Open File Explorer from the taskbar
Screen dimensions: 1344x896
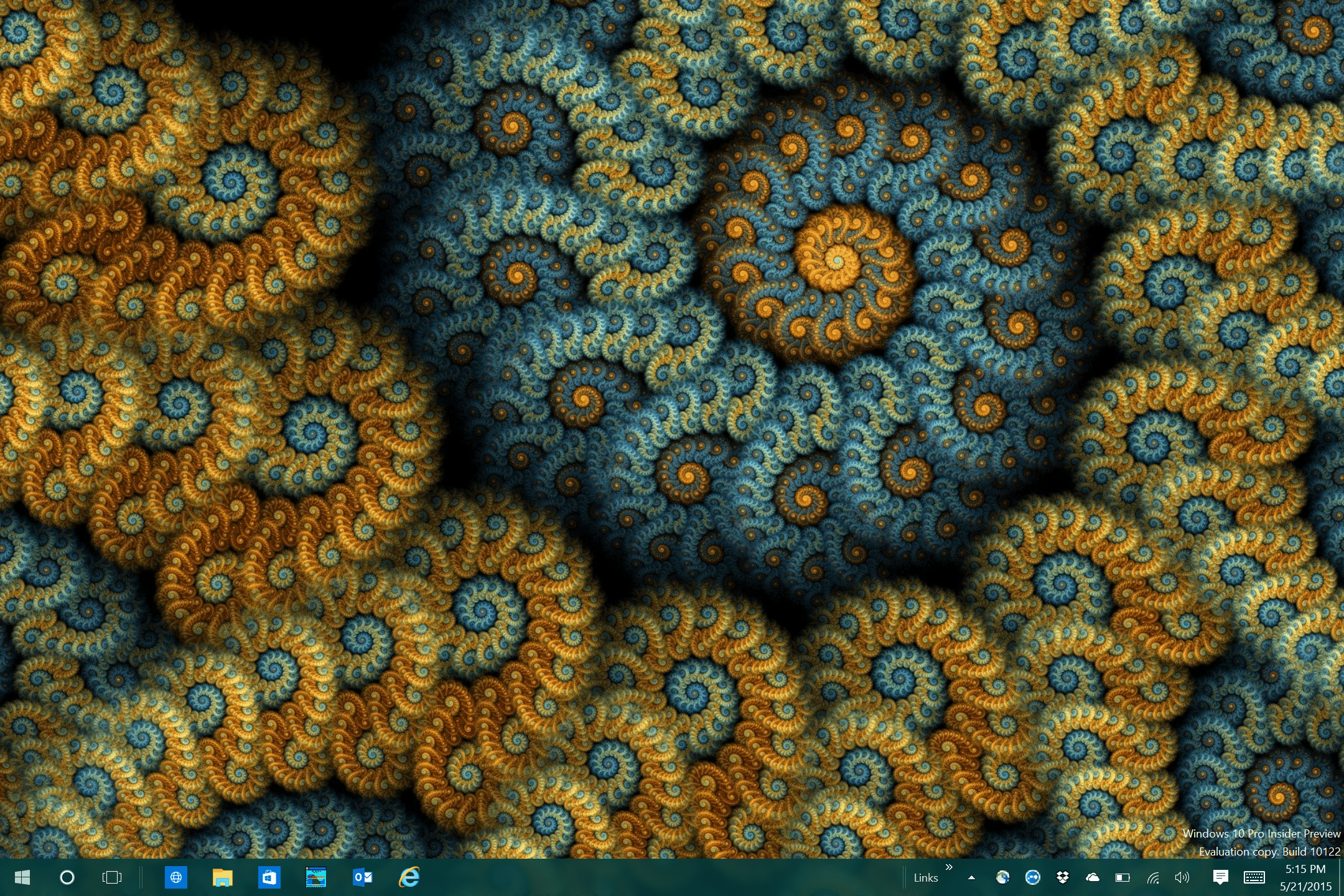pyautogui.click(x=223, y=877)
